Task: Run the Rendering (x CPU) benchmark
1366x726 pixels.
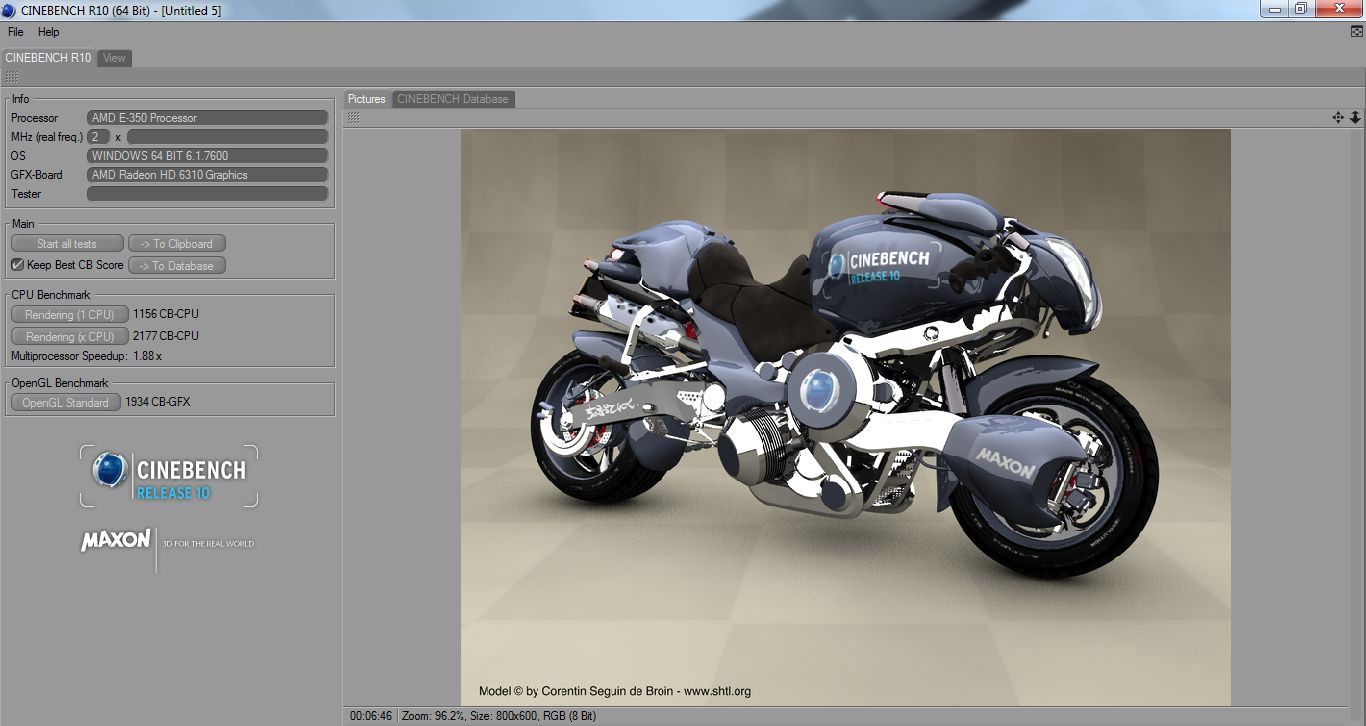Action: coord(70,336)
